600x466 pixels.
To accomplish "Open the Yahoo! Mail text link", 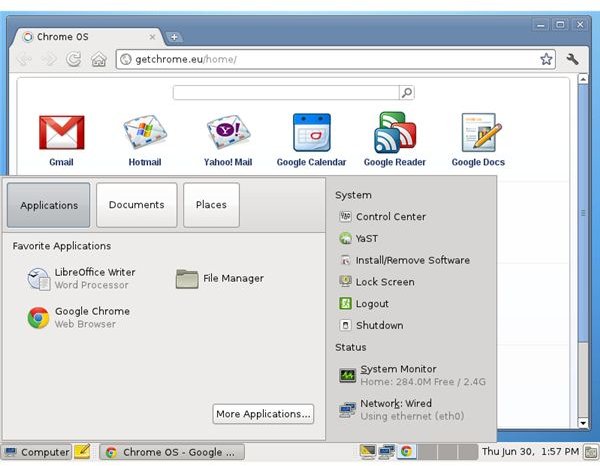I will click(228, 162).
